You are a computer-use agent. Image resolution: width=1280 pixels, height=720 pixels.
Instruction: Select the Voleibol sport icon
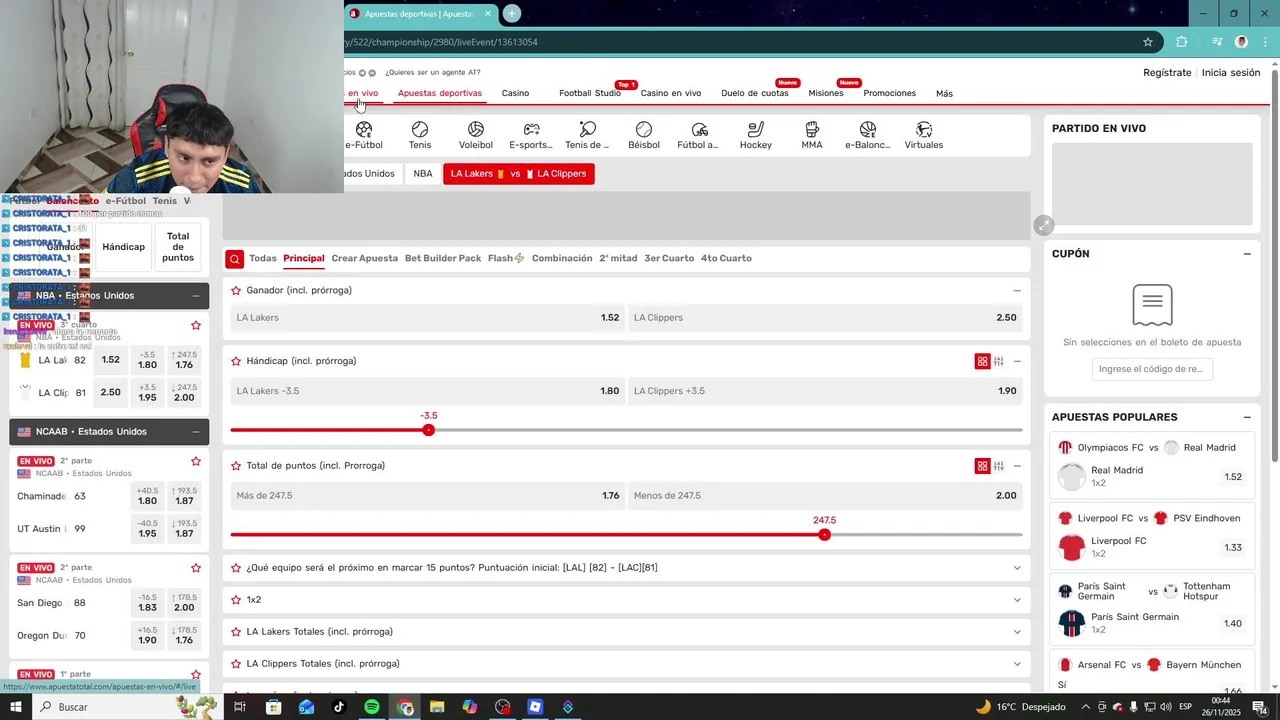pyautogui.click(x=476, y=135)
